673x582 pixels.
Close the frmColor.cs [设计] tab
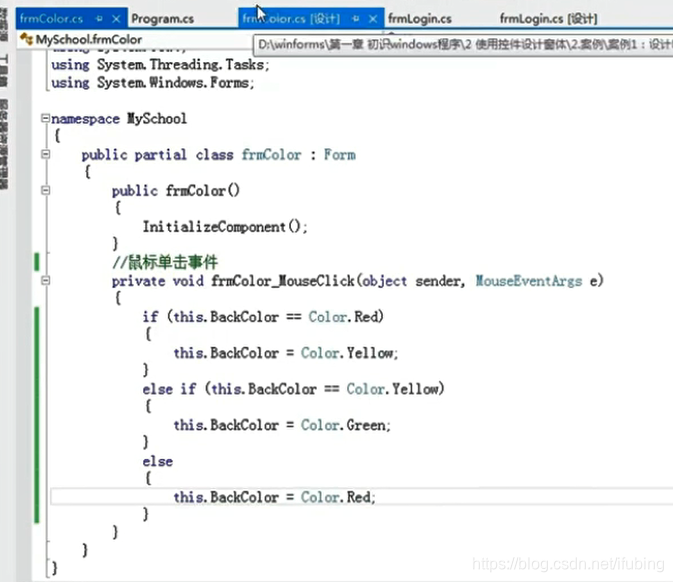[x=373, y=19]
